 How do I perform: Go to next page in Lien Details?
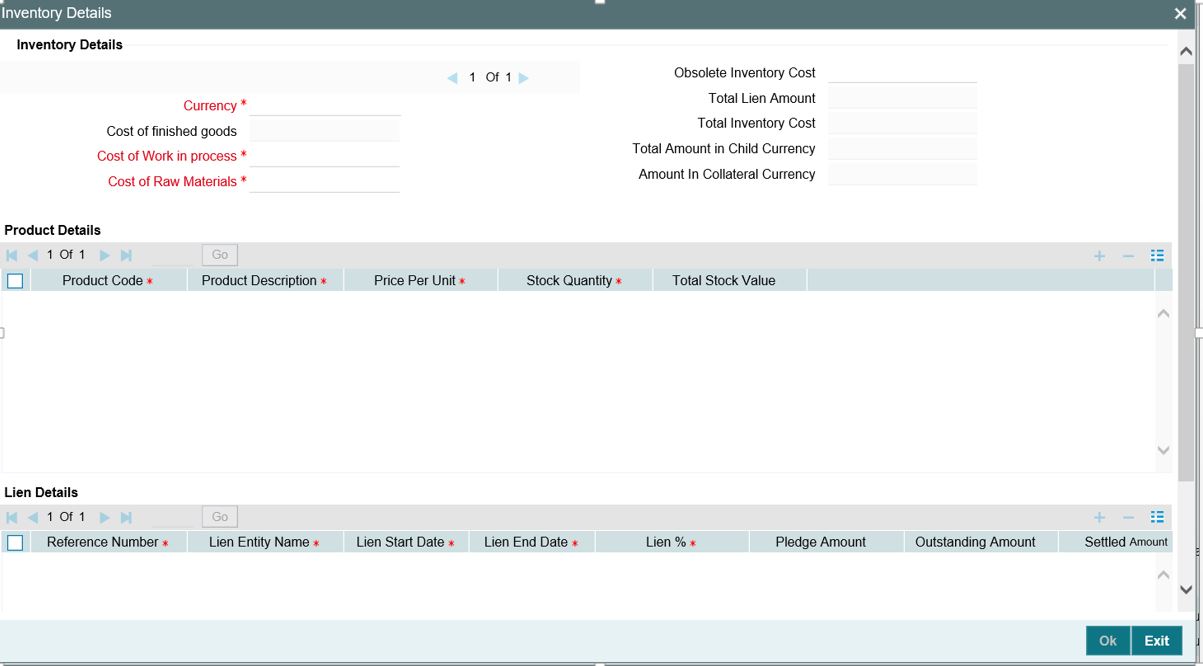pyautogui.click(x=105, y=517)
